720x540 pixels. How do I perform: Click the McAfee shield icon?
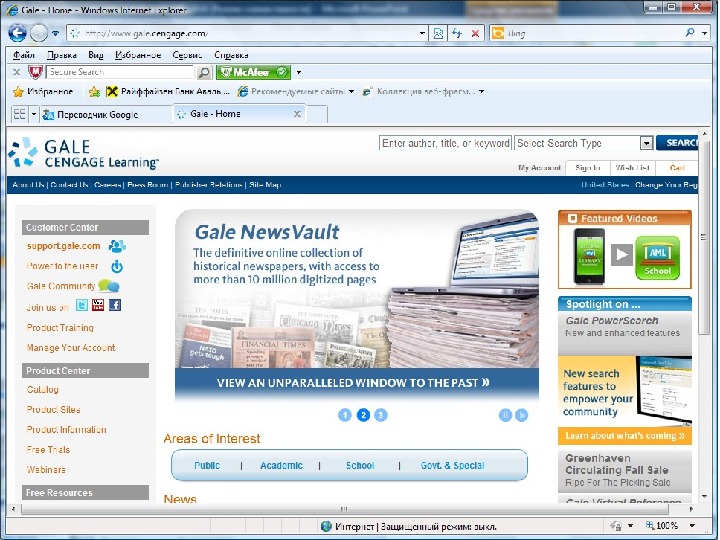tap(35, 72)
